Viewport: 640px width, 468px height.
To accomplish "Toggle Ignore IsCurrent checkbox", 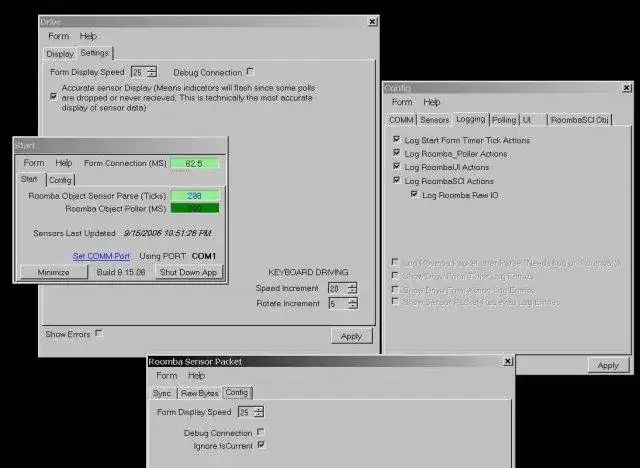I will [261, 445].
